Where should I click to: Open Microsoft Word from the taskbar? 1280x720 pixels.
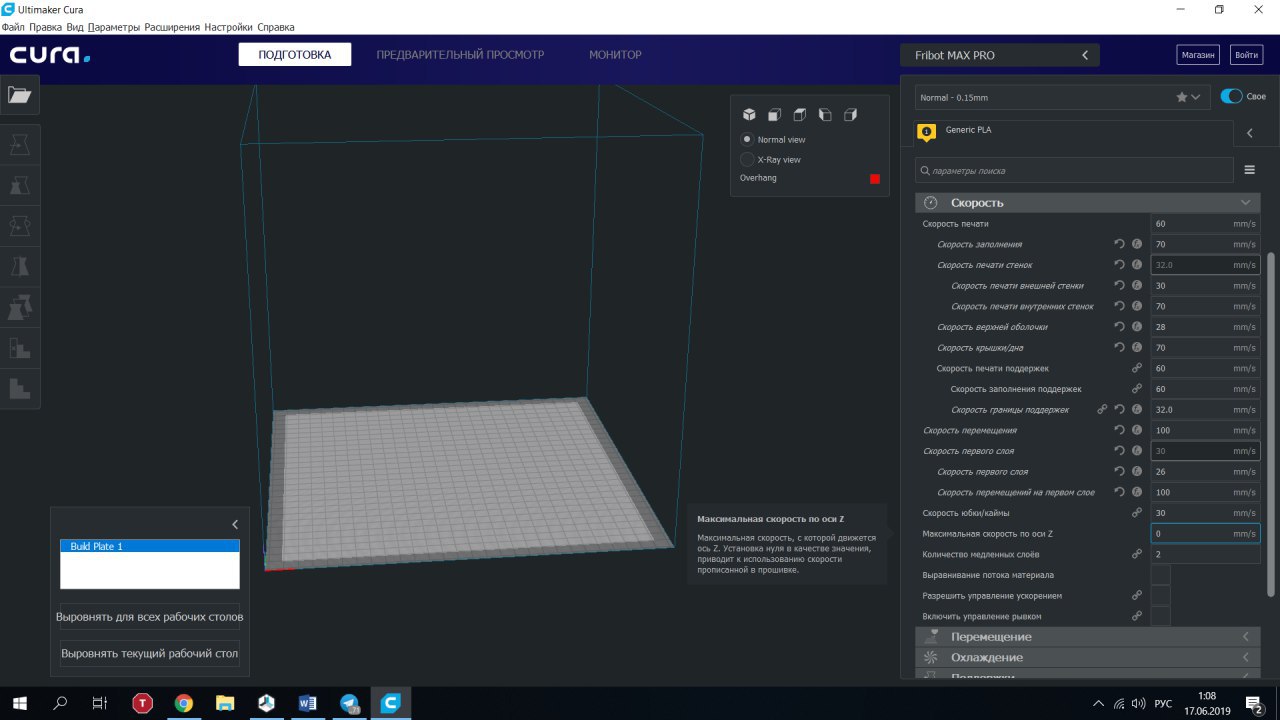point(308,703)
